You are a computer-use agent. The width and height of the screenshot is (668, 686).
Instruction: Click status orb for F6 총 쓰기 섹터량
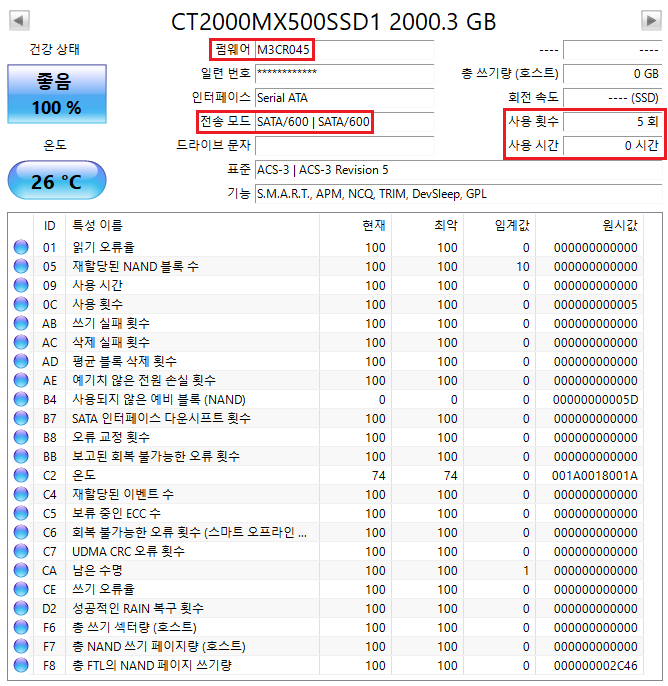[x=21, y=627]
